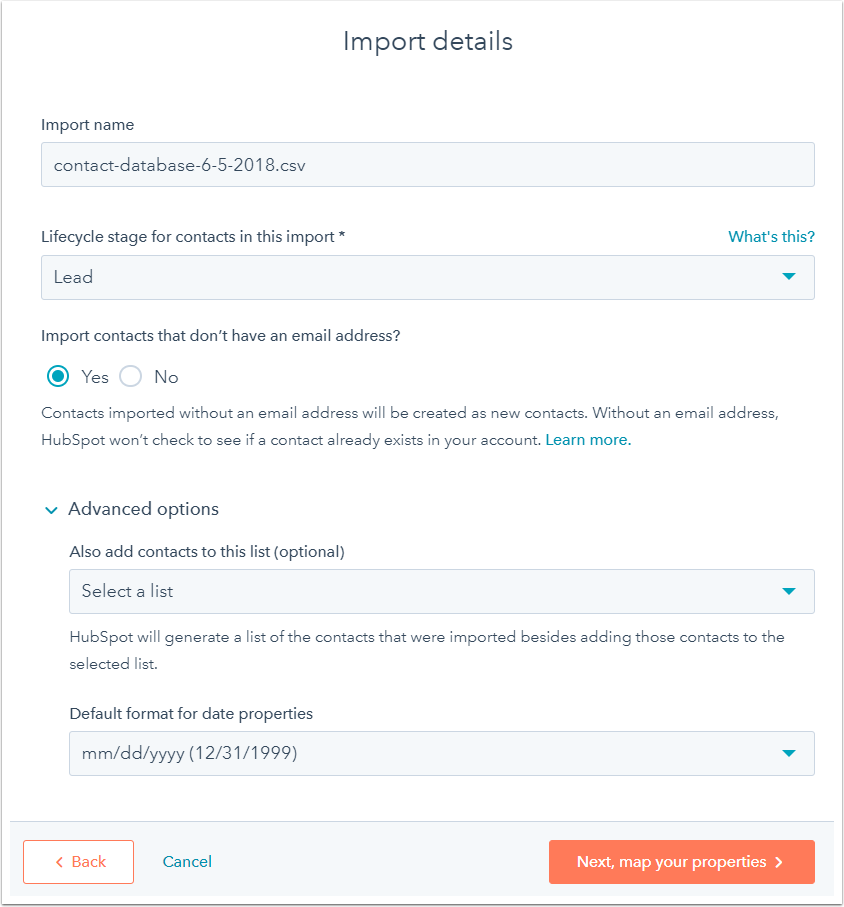Follow the Learn more link
Image resolution: width=844 pixels, height=907 pixels.
coord(588,440)
